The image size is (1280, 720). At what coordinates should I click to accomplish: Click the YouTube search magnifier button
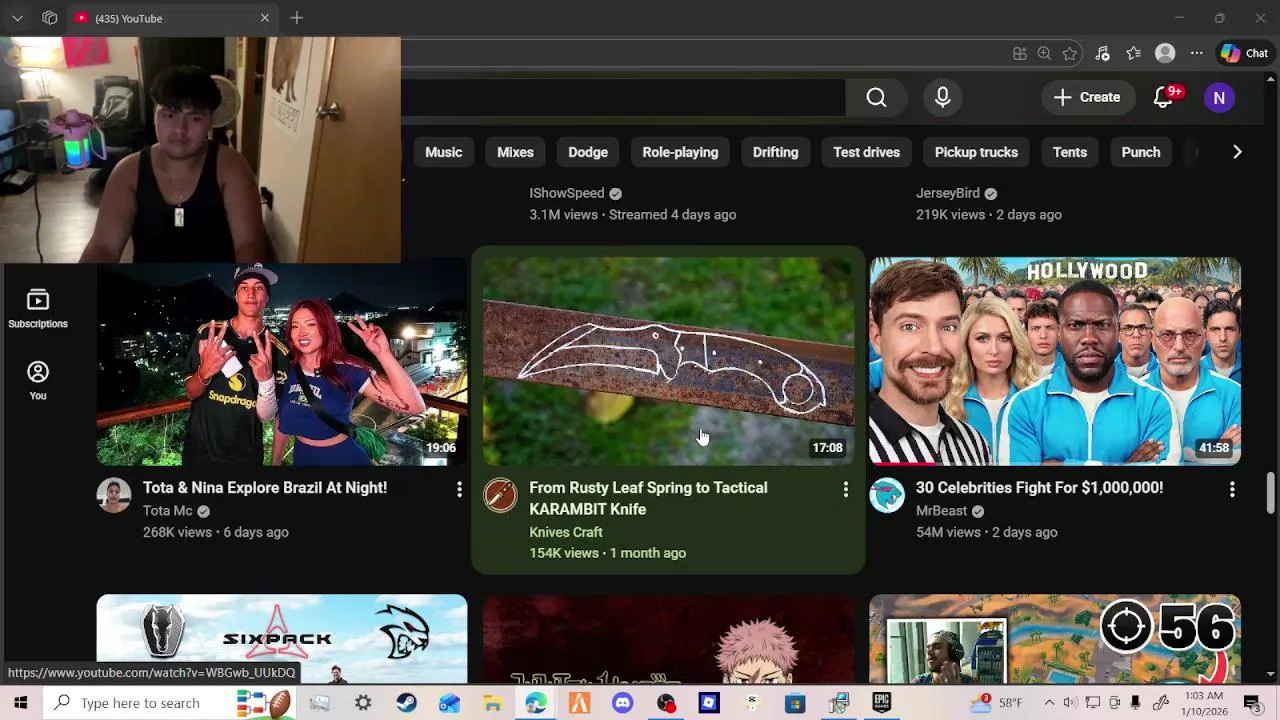[x=876, y=97]
